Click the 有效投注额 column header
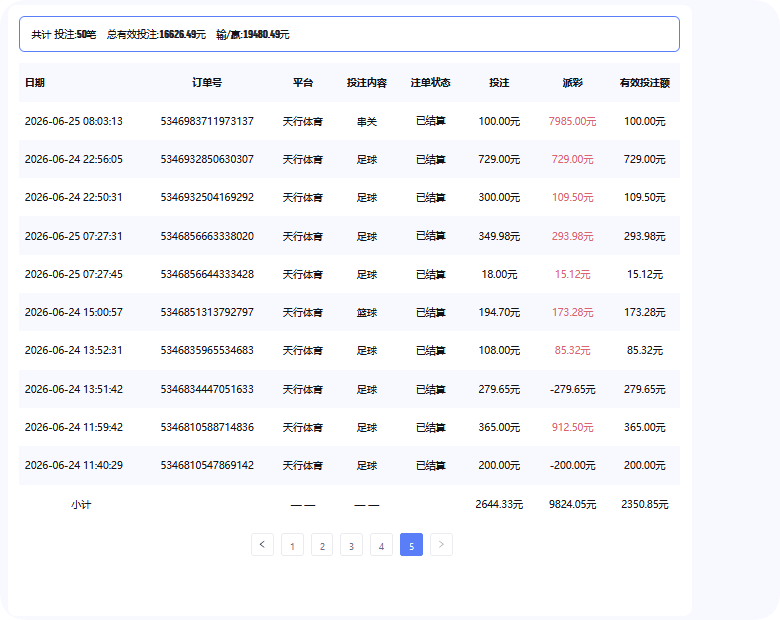Viewport: 780px width, 620px height. coord(645,83)
